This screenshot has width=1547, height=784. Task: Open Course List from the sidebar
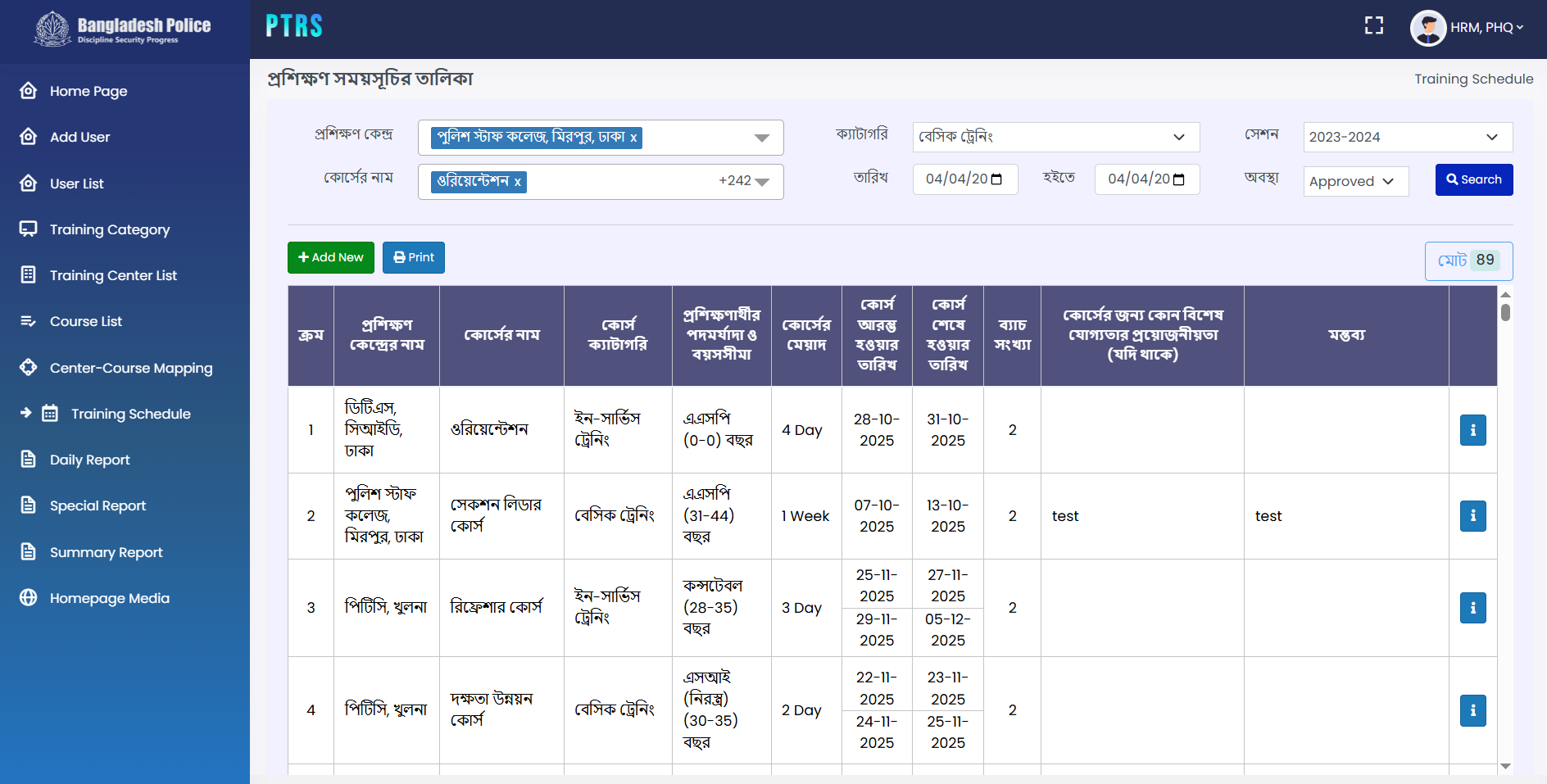(x=85, y=321)
